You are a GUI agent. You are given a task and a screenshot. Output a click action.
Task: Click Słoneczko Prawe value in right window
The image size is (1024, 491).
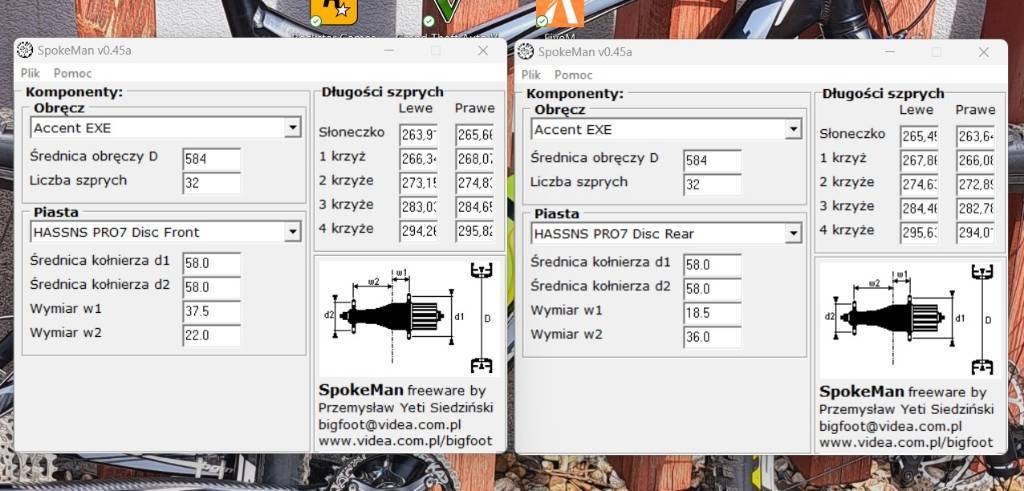976,136
